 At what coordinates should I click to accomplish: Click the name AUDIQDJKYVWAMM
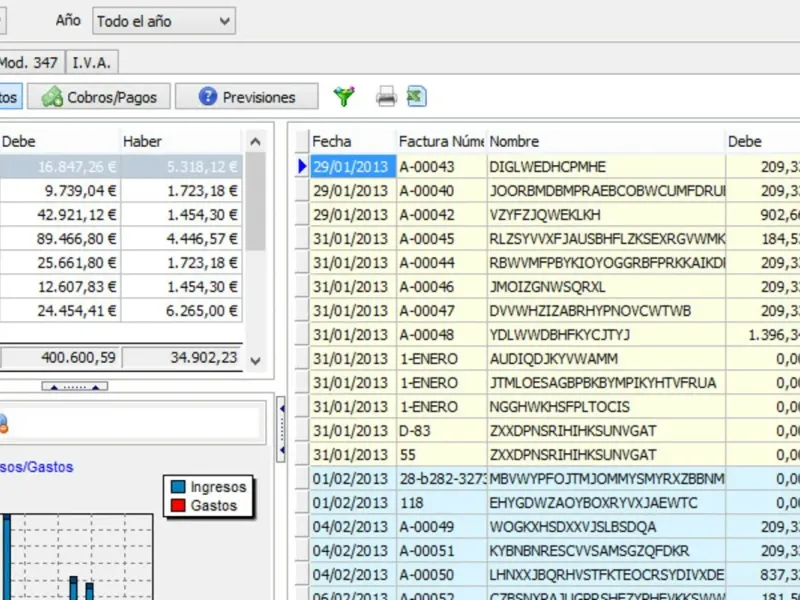click(554, 359)
